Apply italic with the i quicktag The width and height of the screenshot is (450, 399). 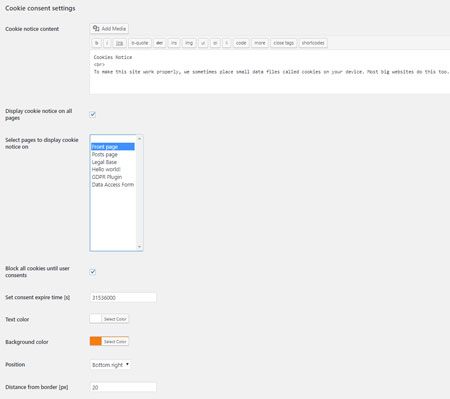tap(107, 43)
